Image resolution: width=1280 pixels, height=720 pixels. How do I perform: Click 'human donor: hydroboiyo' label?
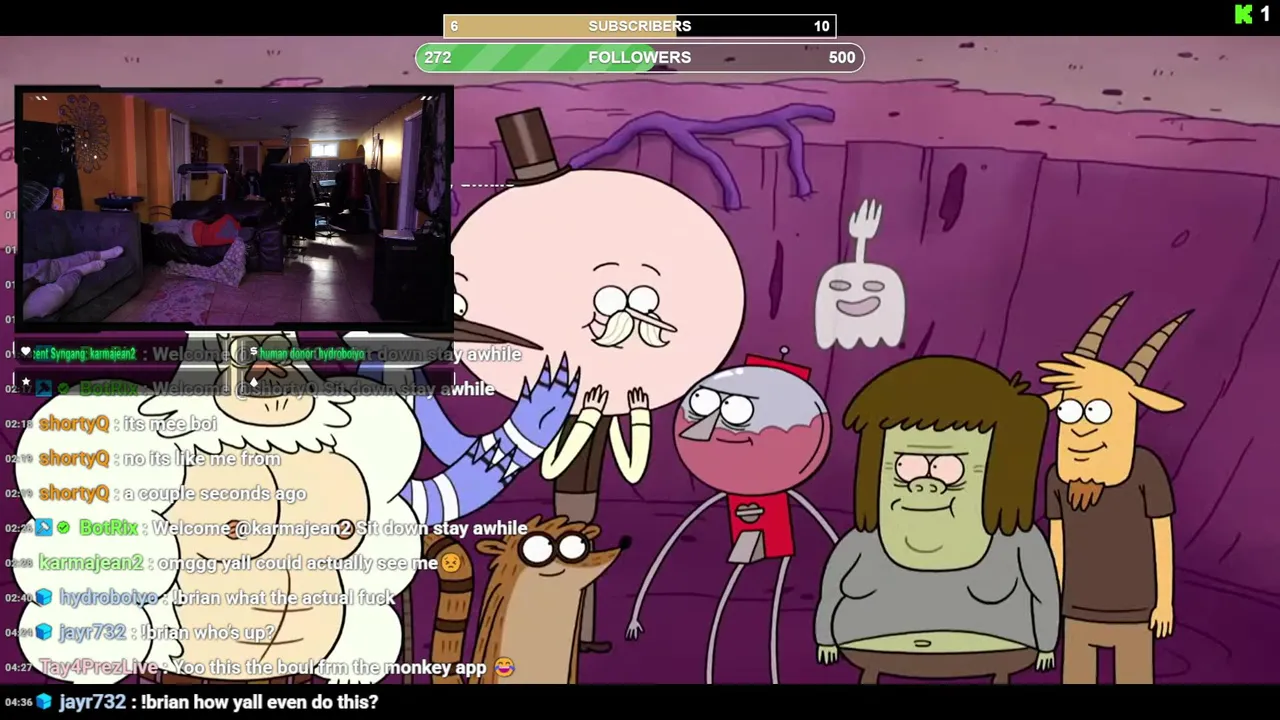pos(312,354)
